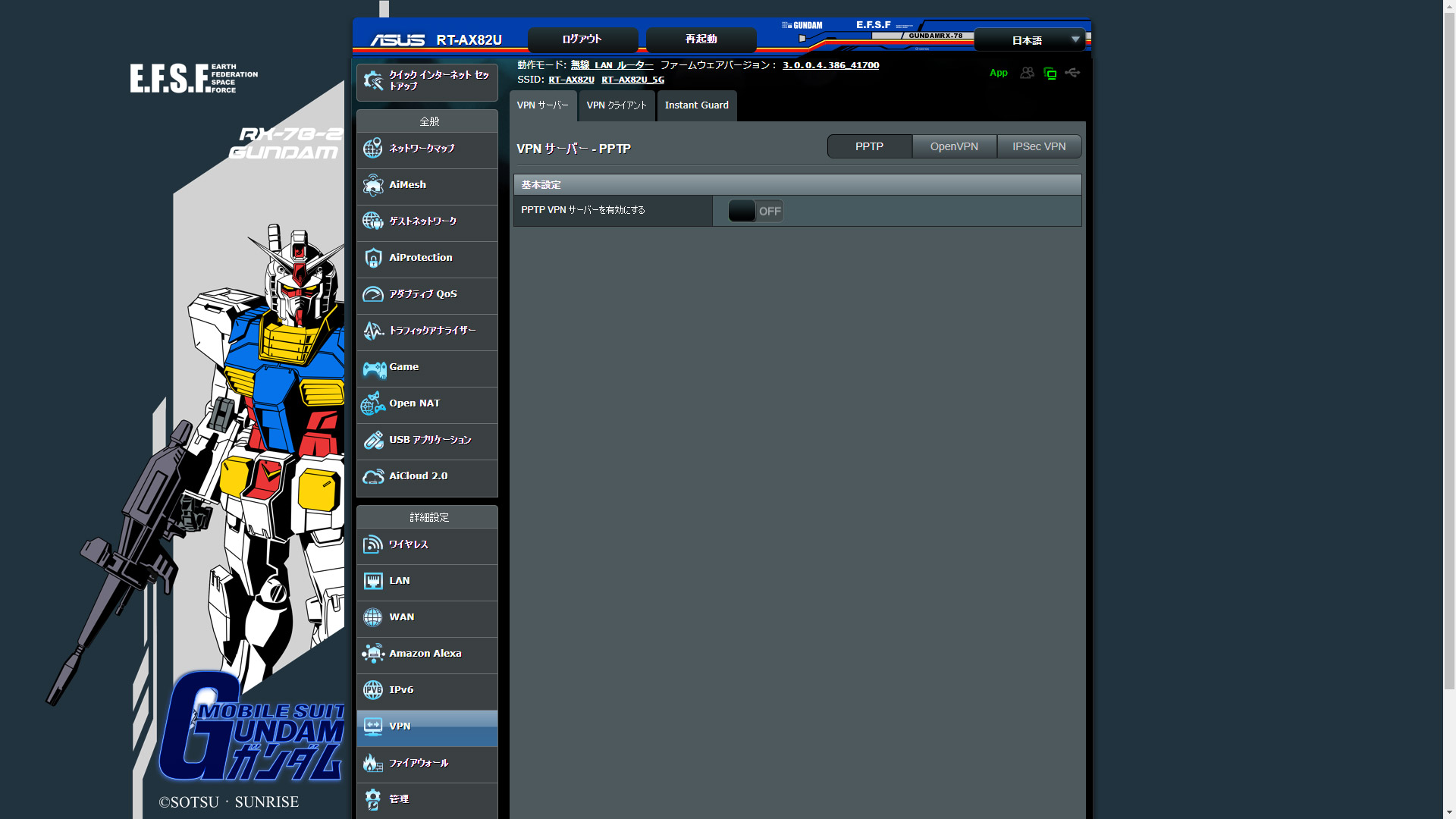Click the AiMesh sidebar icon
This screenshot has height=819, width=1456.
point(373,185)
